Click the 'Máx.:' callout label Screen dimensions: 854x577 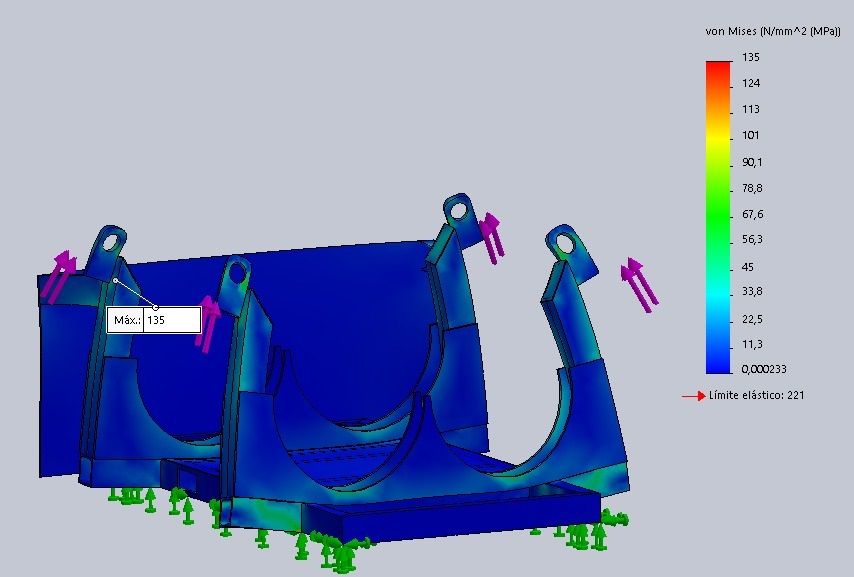(x=127, y=320)
